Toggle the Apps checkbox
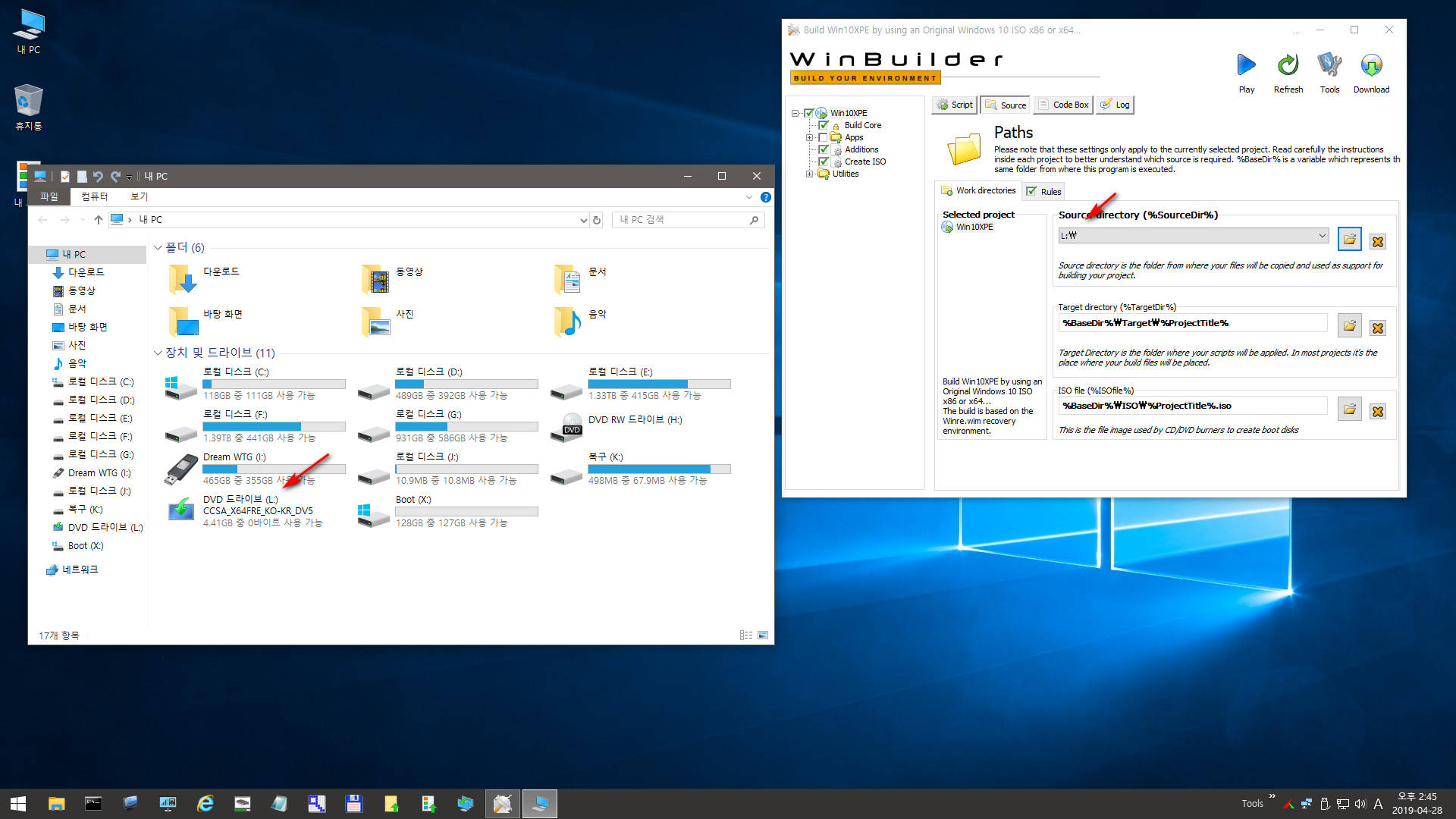 coord(823,137)
